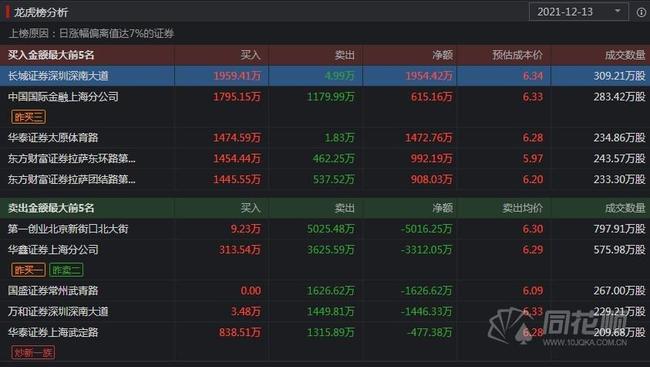Click buy value 1959.41万
650x367 pixels.
pyautogui.click(x=237, y=76)
